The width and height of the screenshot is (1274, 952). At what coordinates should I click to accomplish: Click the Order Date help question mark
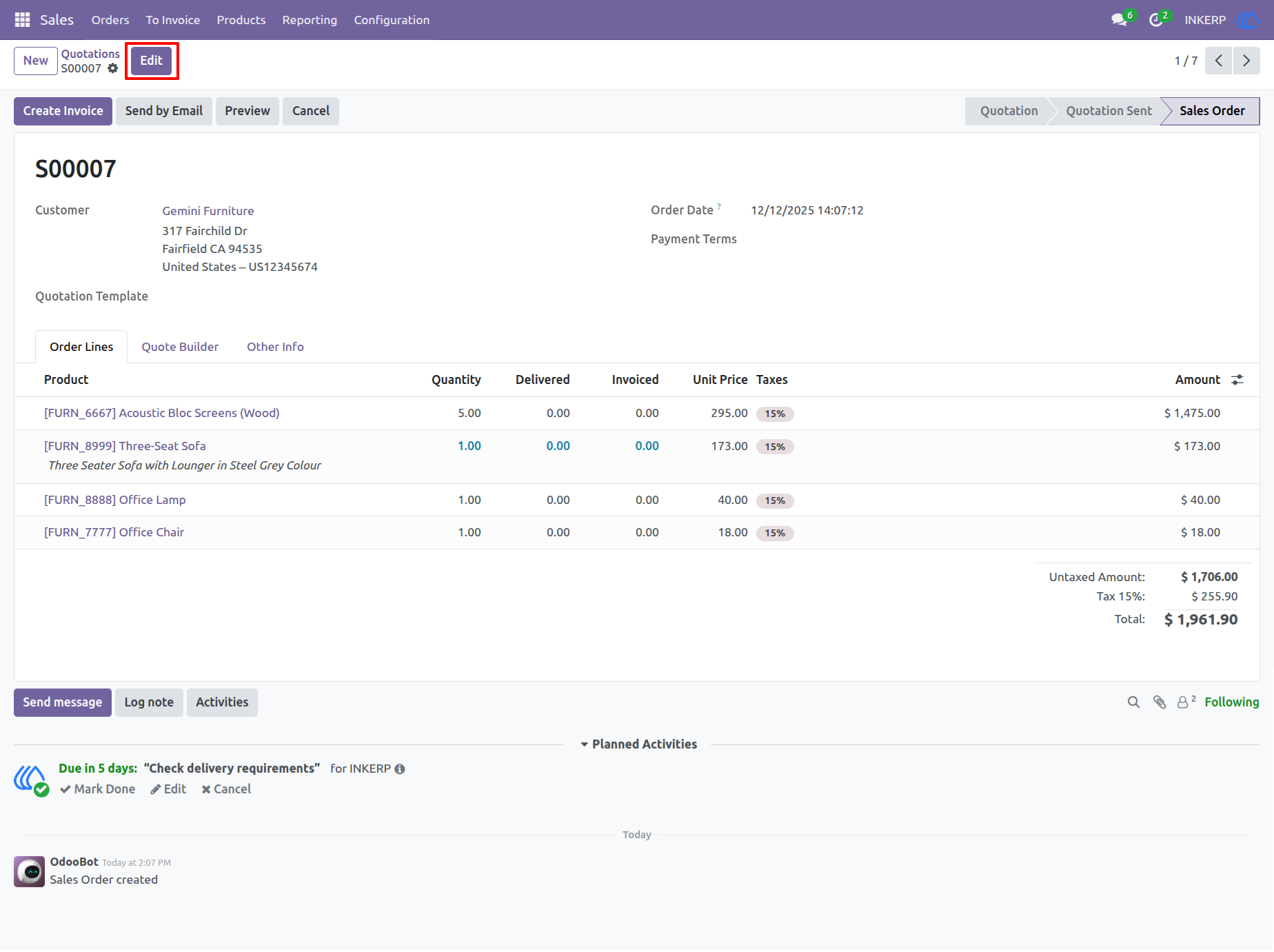pyautogui.click(x=719, y=206)
